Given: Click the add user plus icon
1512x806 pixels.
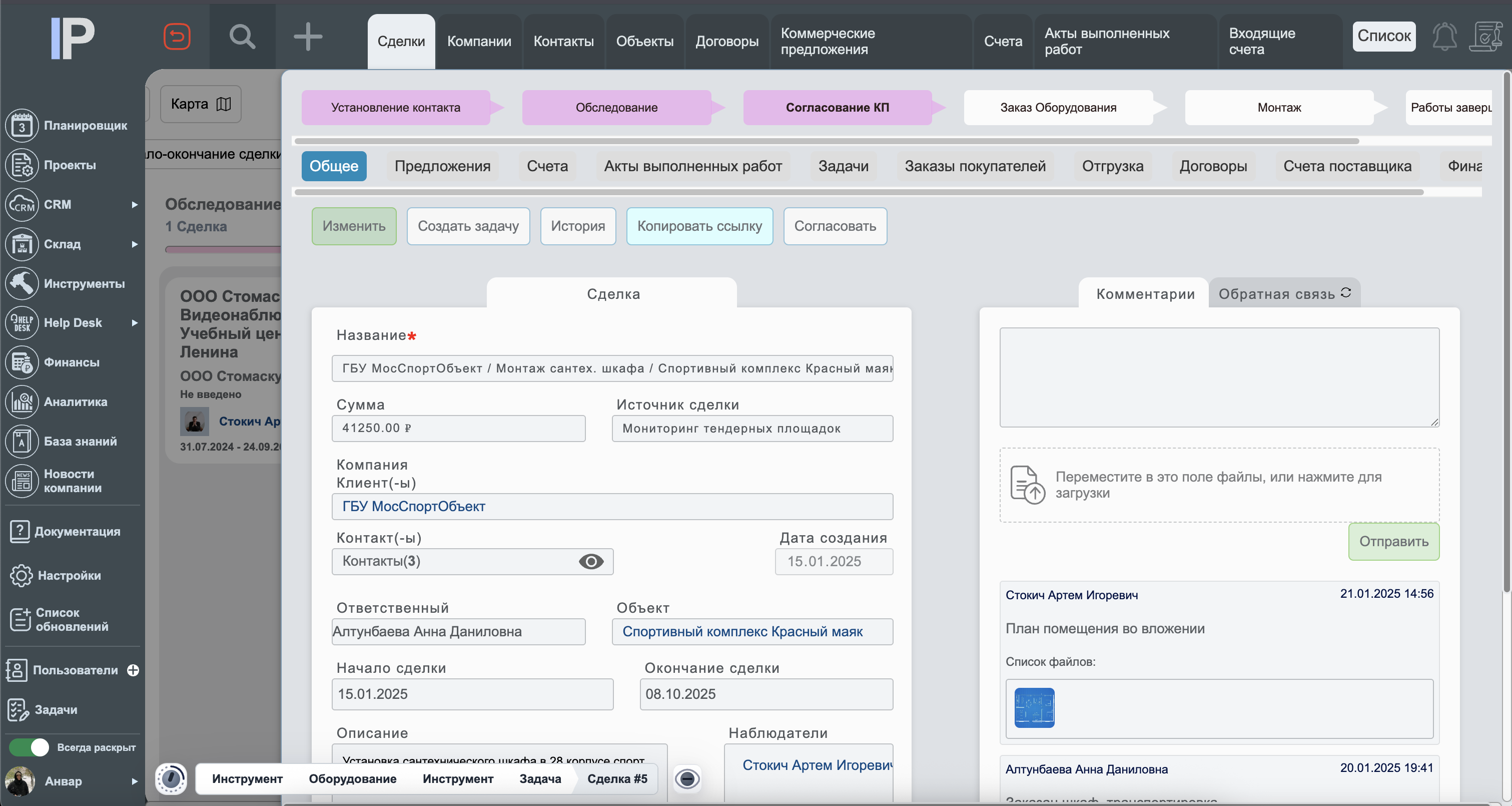Looking at the screenshot, I should click(x=133, y=670).
